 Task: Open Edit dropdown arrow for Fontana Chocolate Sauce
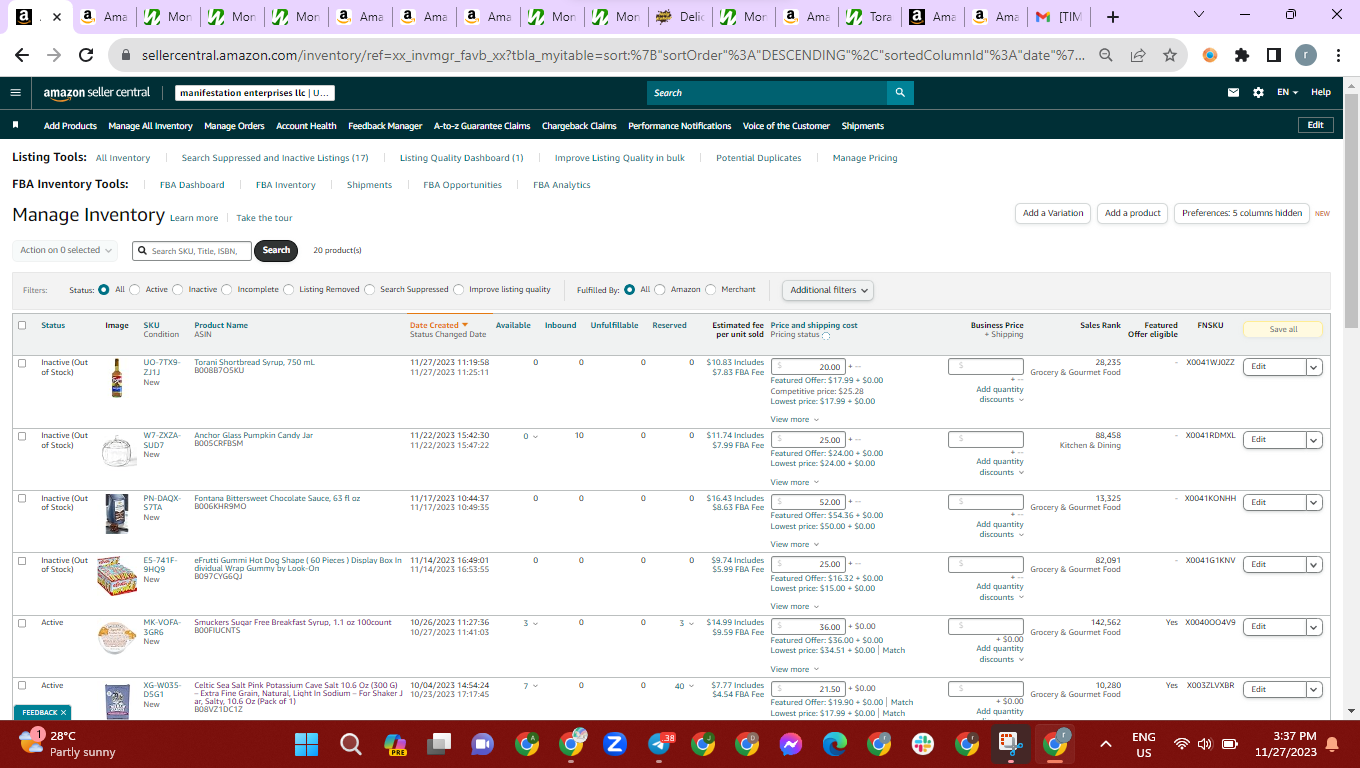click(x=1314, y=503)
